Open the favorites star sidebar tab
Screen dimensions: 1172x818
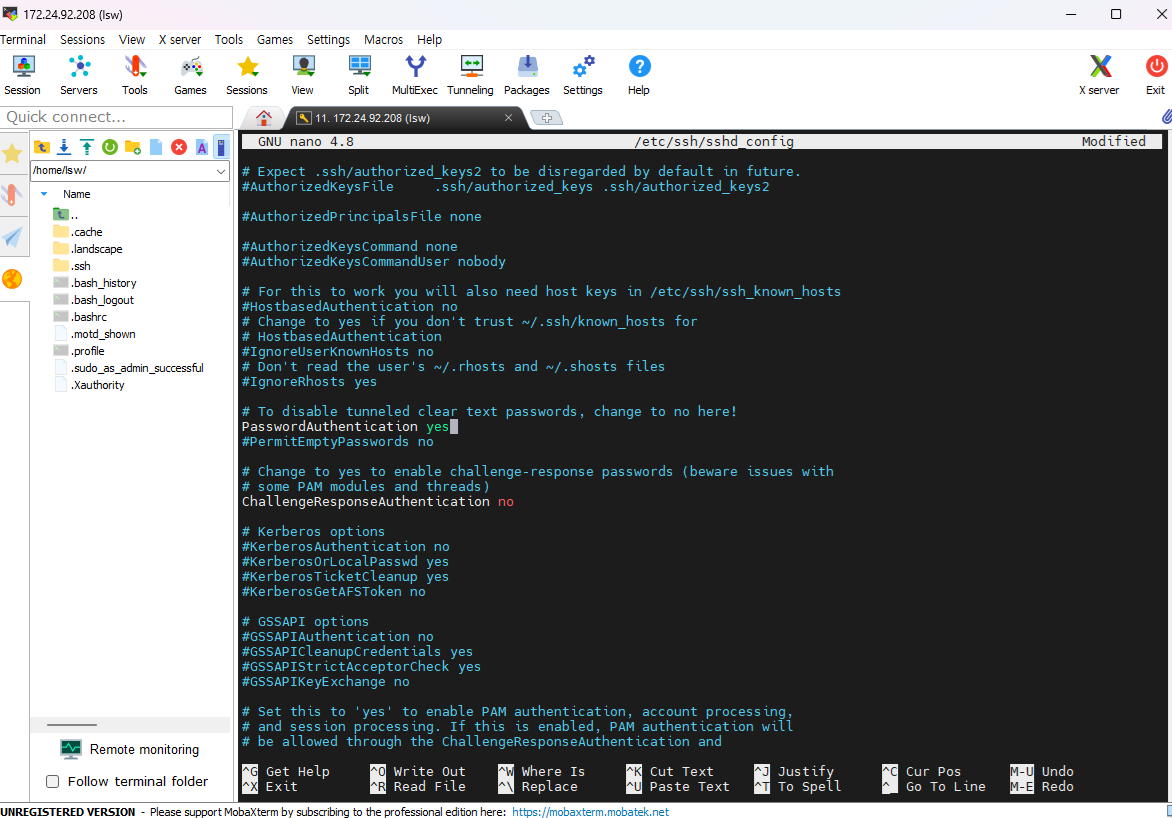13,153
